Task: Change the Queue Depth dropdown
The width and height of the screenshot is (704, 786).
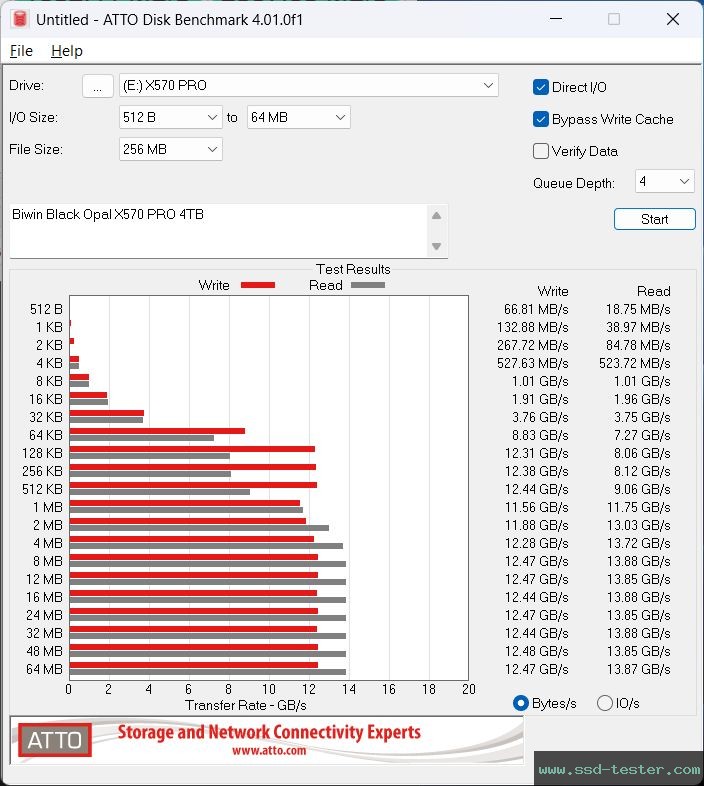Action: tap(684, 181)
